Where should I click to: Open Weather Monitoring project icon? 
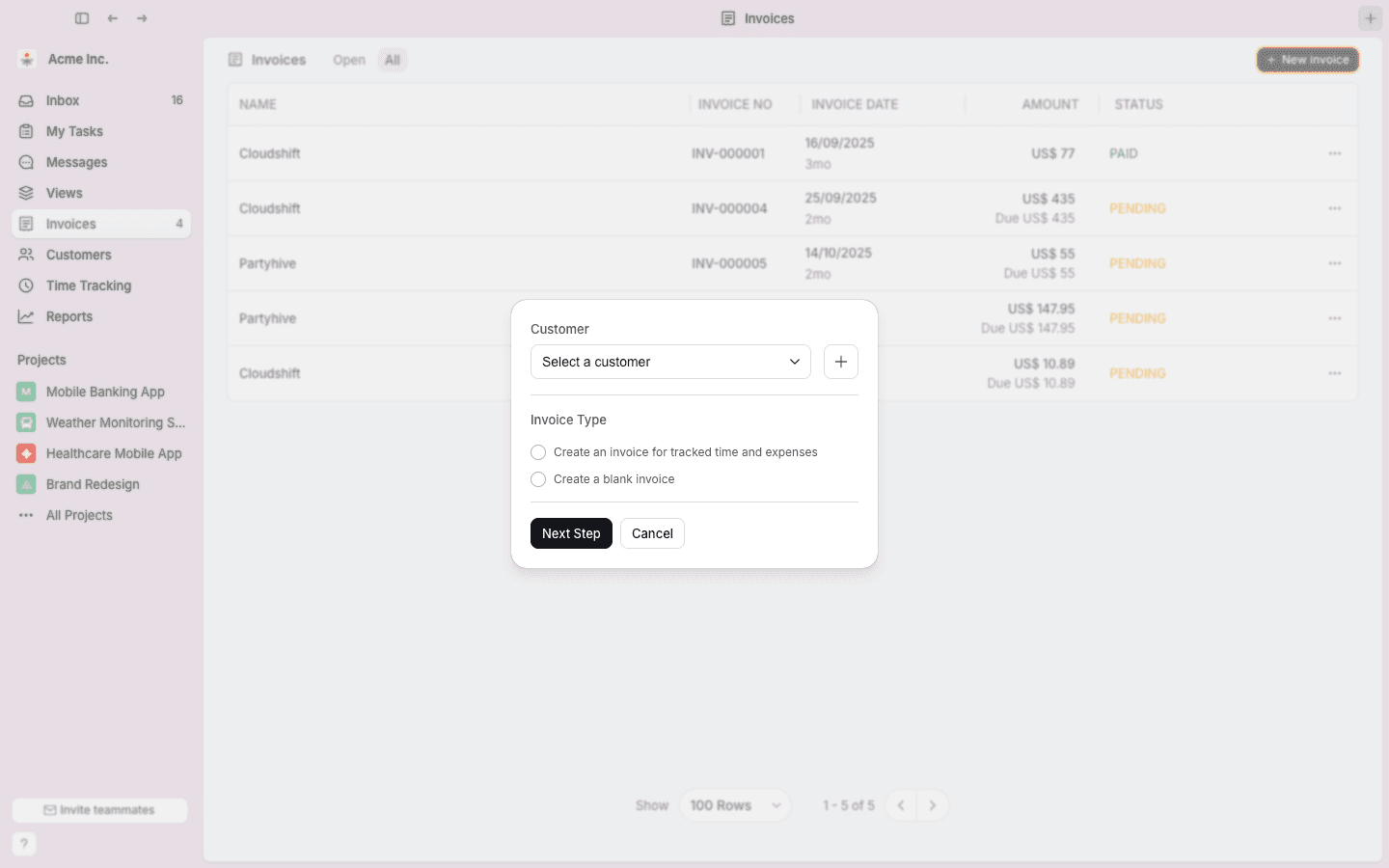click(x=26, y=422)
